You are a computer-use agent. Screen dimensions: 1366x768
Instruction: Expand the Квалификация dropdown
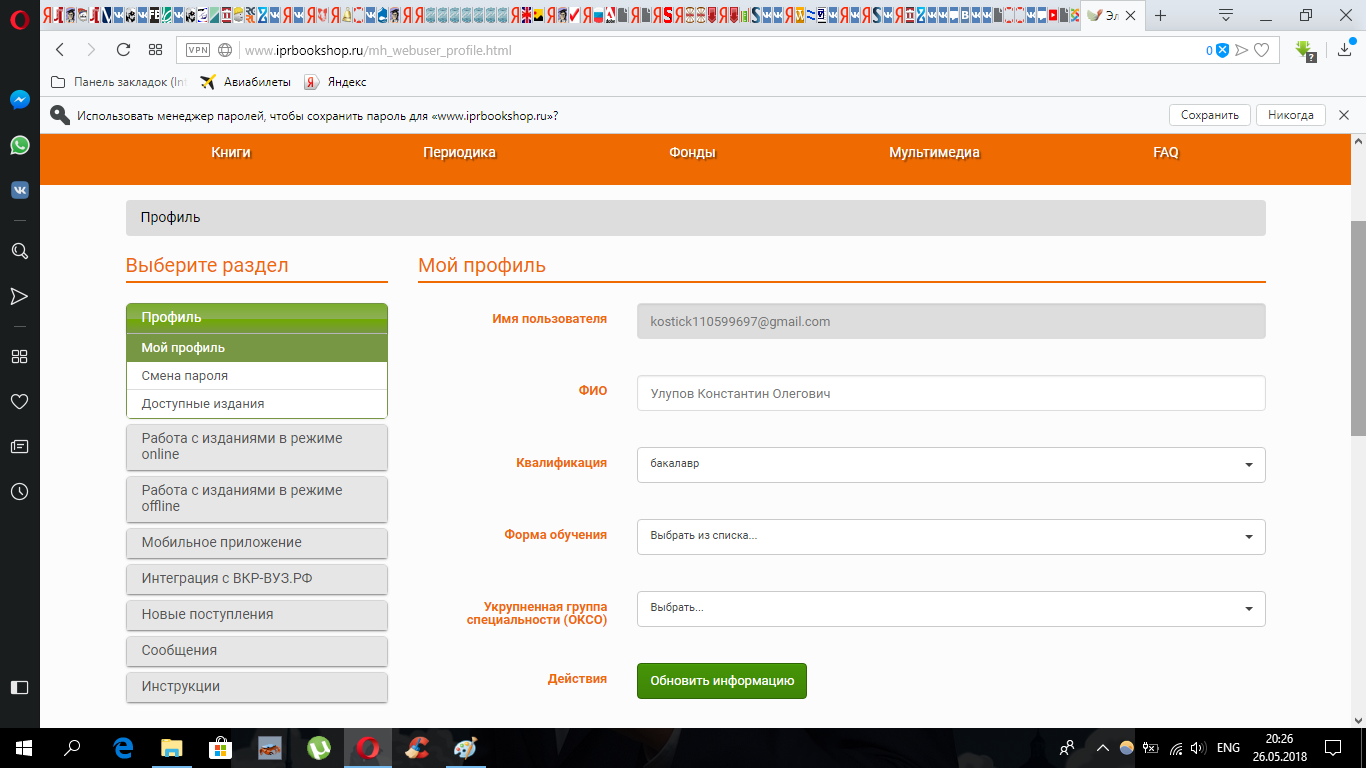[x=950, y=464]
